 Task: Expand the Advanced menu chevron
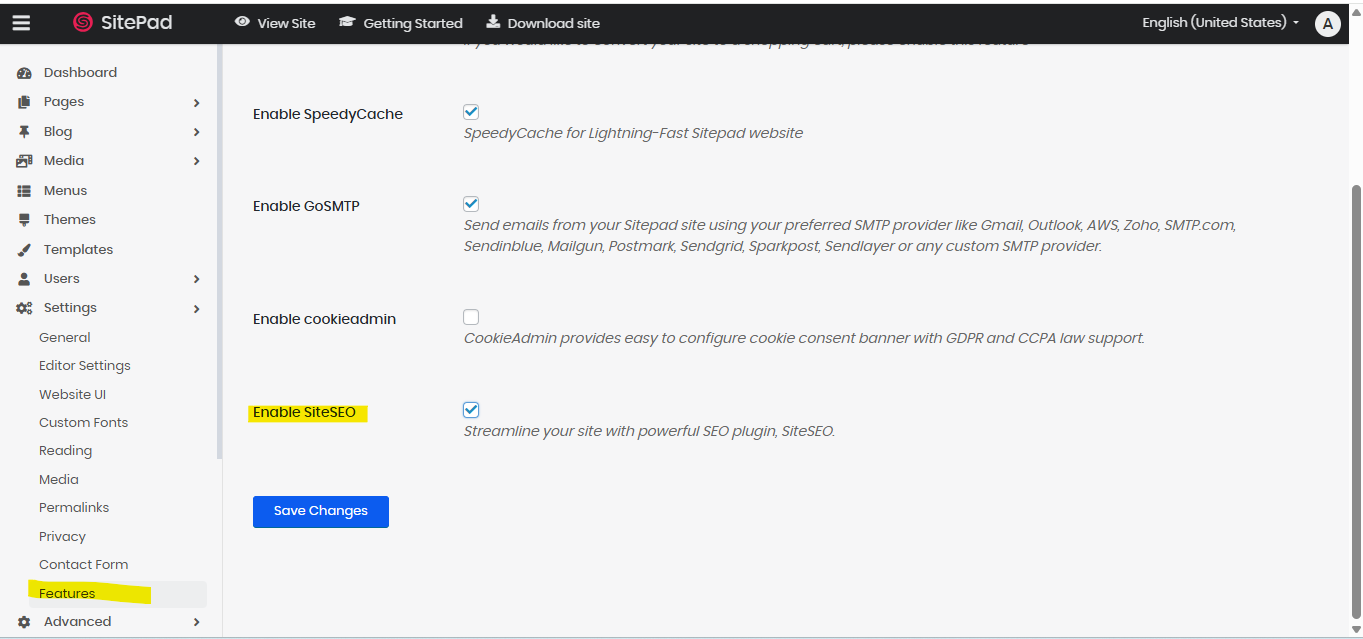tap(196, 622)
